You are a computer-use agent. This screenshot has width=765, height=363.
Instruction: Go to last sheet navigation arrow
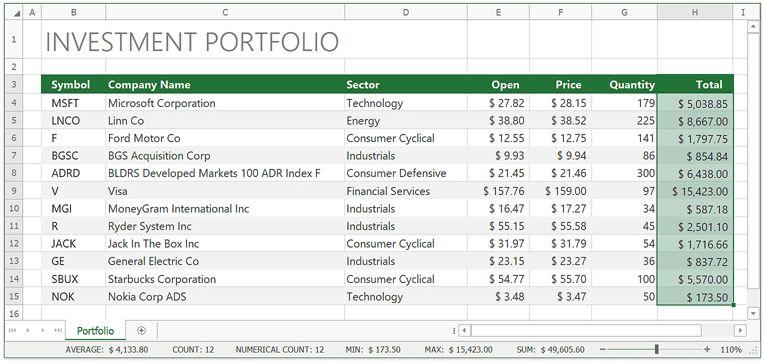(58, 331)
